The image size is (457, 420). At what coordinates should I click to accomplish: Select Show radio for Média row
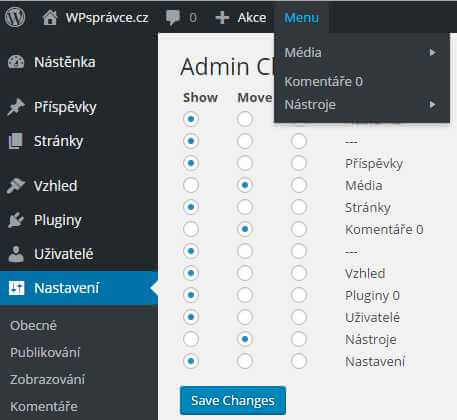tap(191, 185)
